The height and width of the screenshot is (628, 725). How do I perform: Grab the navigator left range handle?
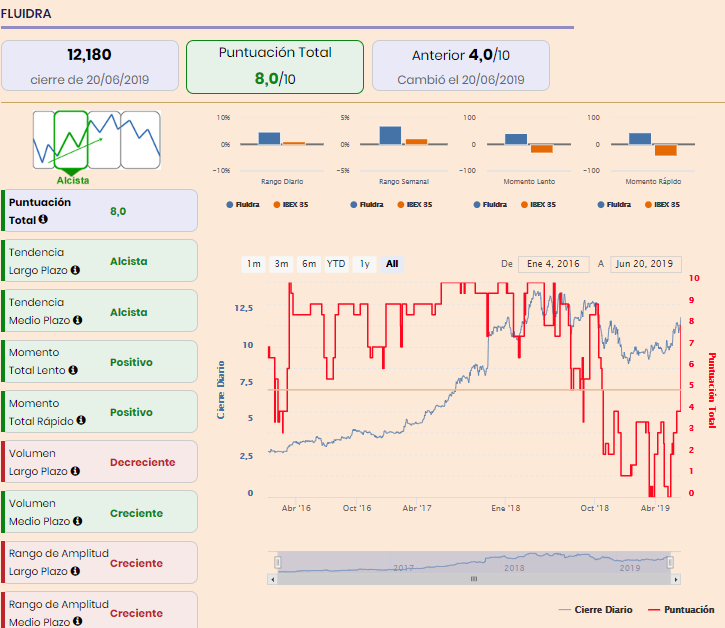click(x=278, y=562)
